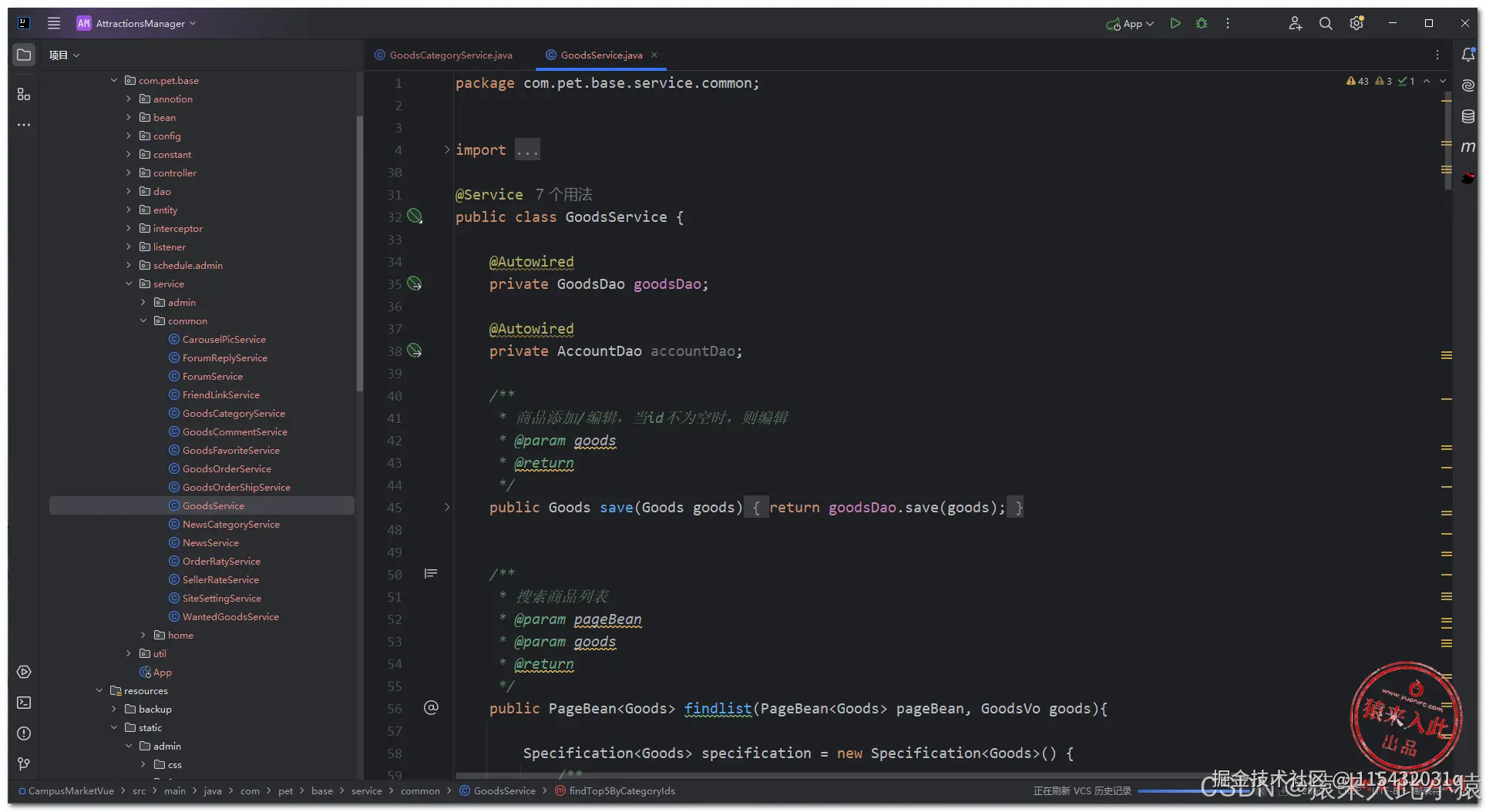Viewport: 1486px width, 812px height.
Task: Open the red plugin tool window icon
Action: click(1468, 178)
